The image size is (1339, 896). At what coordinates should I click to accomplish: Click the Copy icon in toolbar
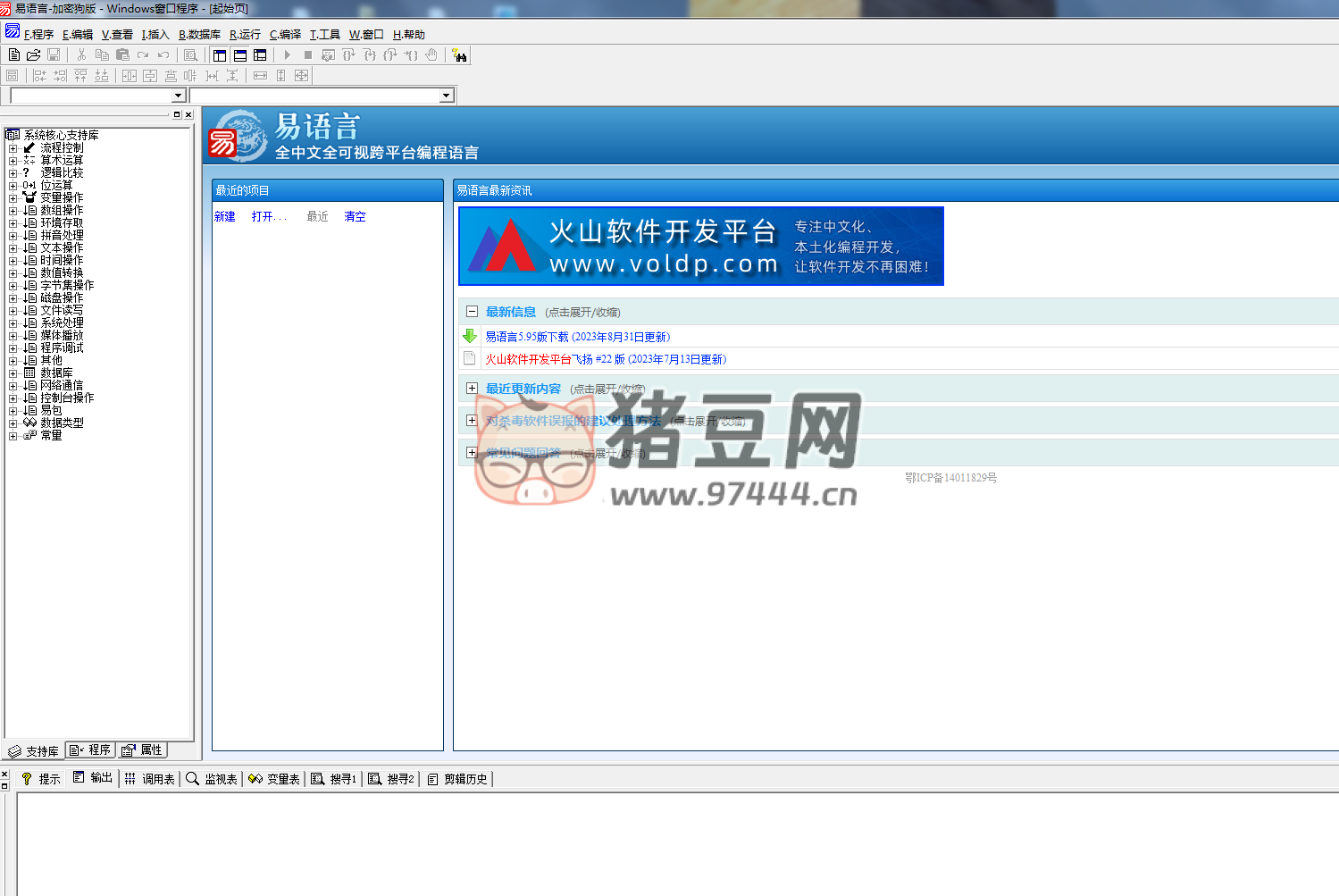[x=102, y=55]
